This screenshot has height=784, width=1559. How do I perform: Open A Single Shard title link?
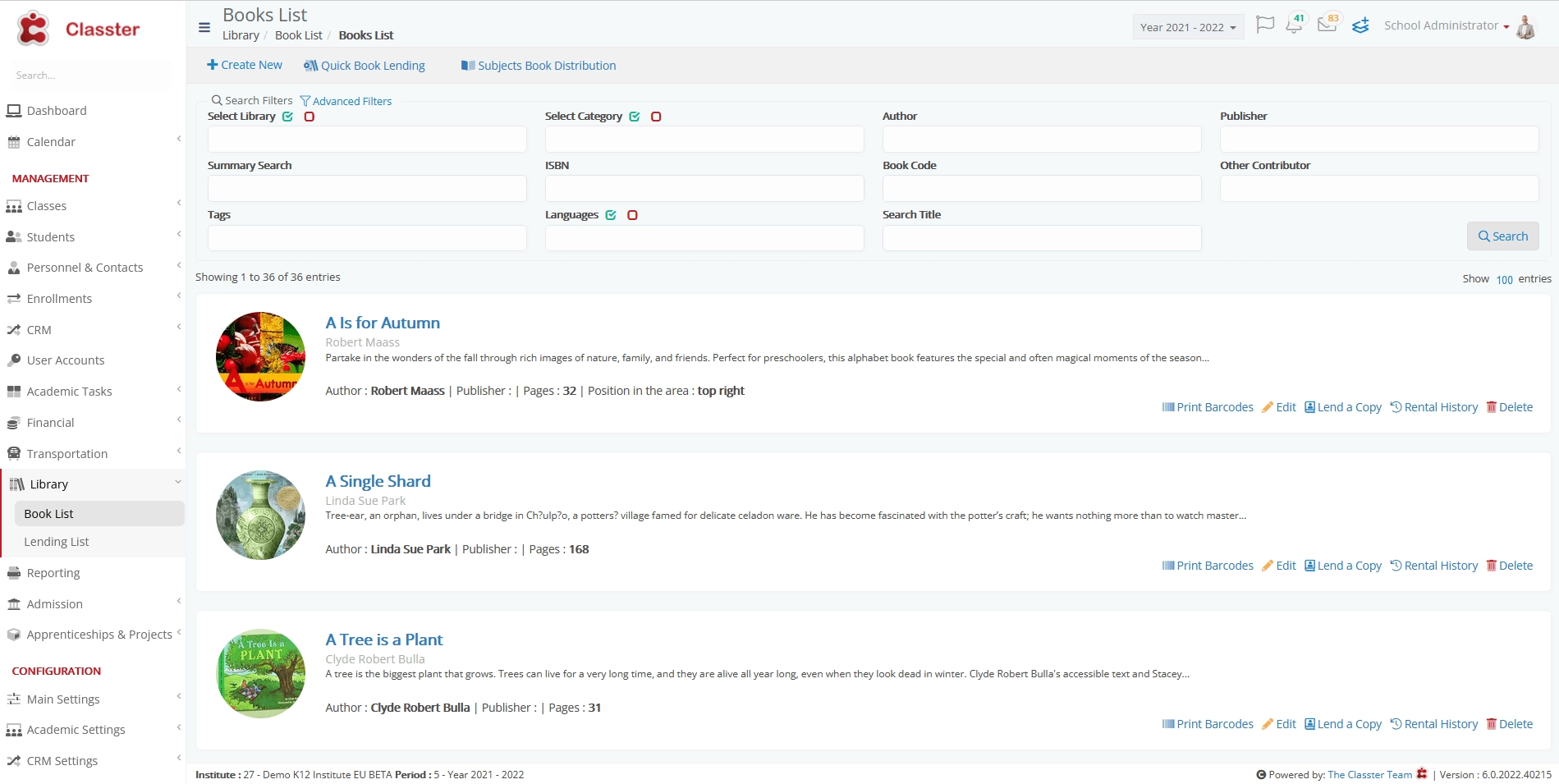click(x=378, y=481)
